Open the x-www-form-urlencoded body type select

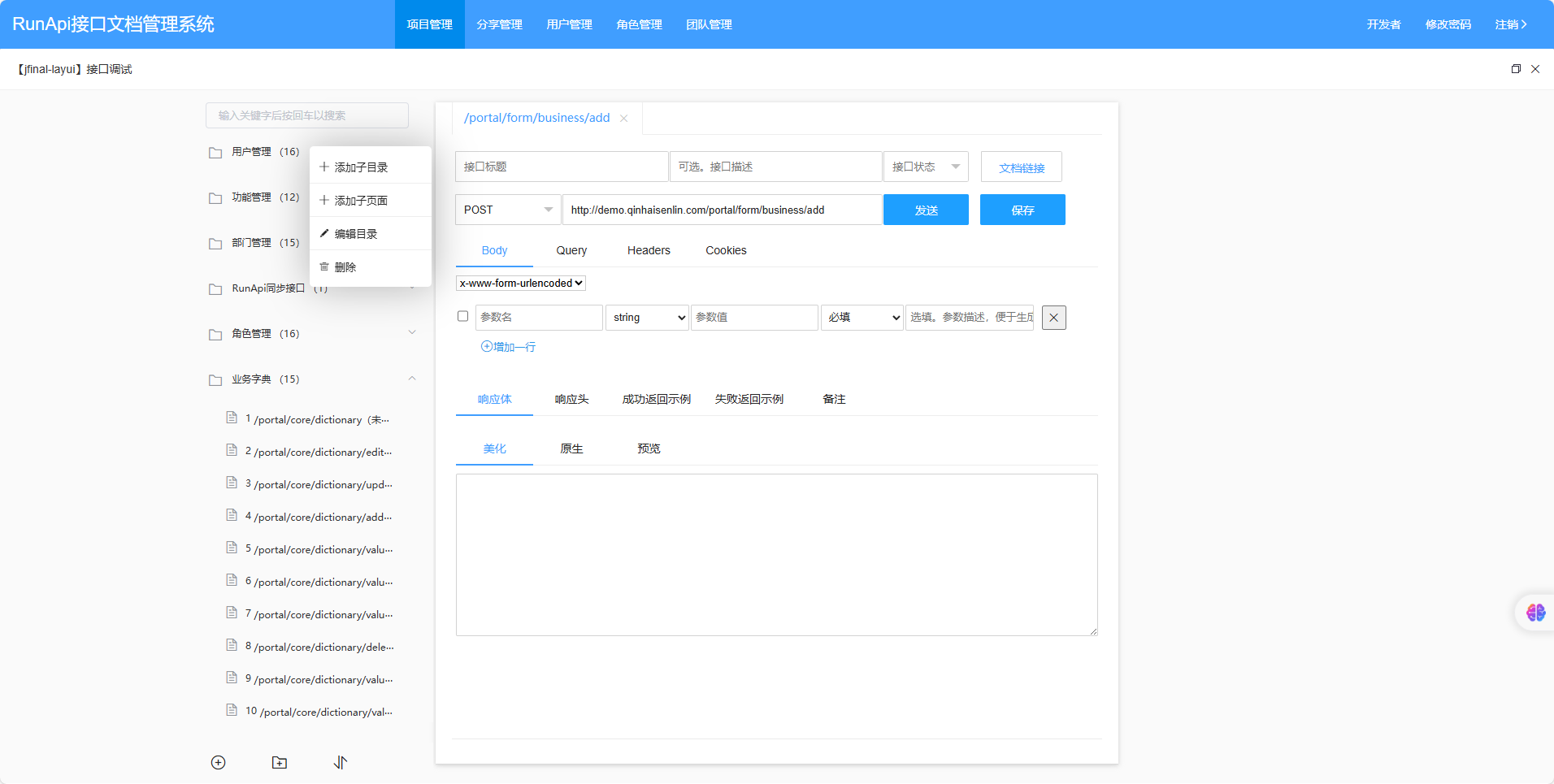tap(521, 283)
